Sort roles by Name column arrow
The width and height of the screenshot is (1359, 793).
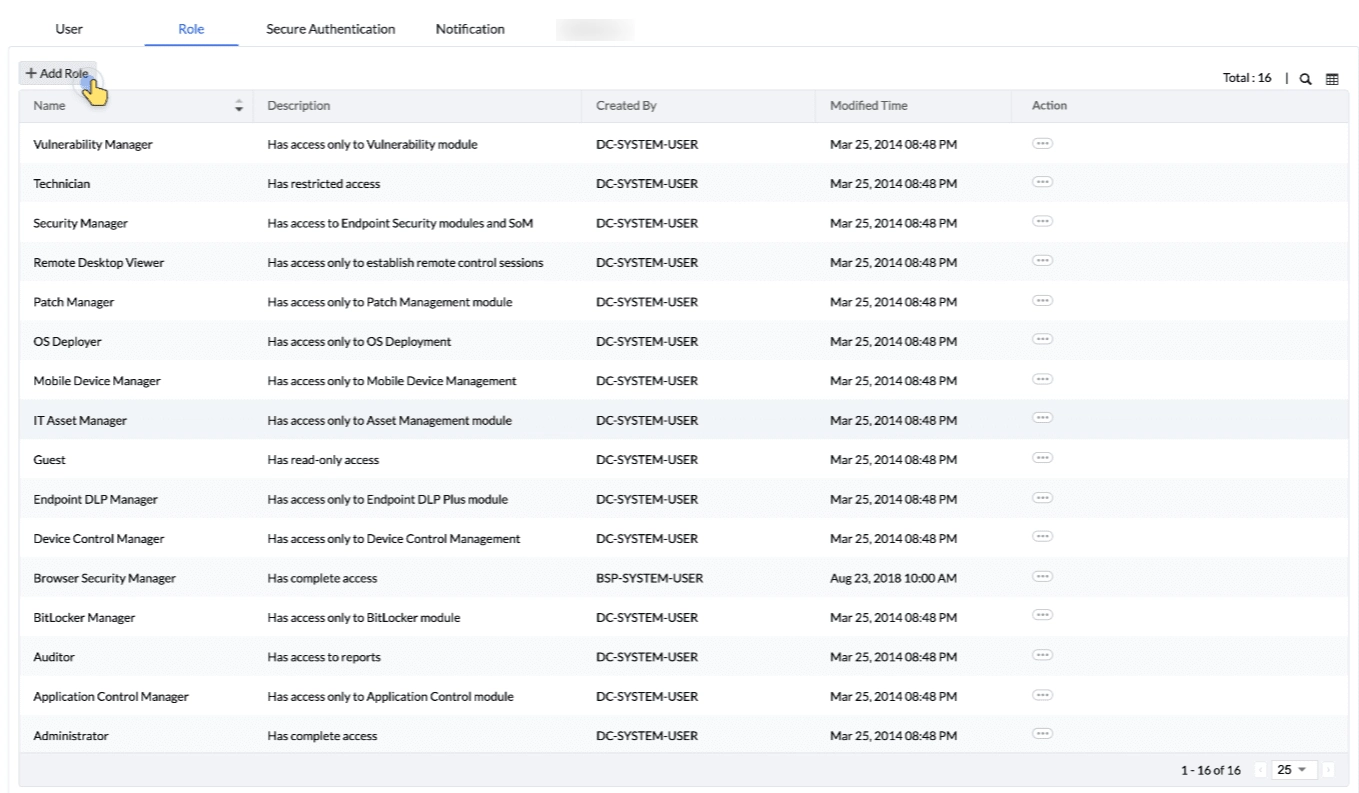tap(238, 106)
